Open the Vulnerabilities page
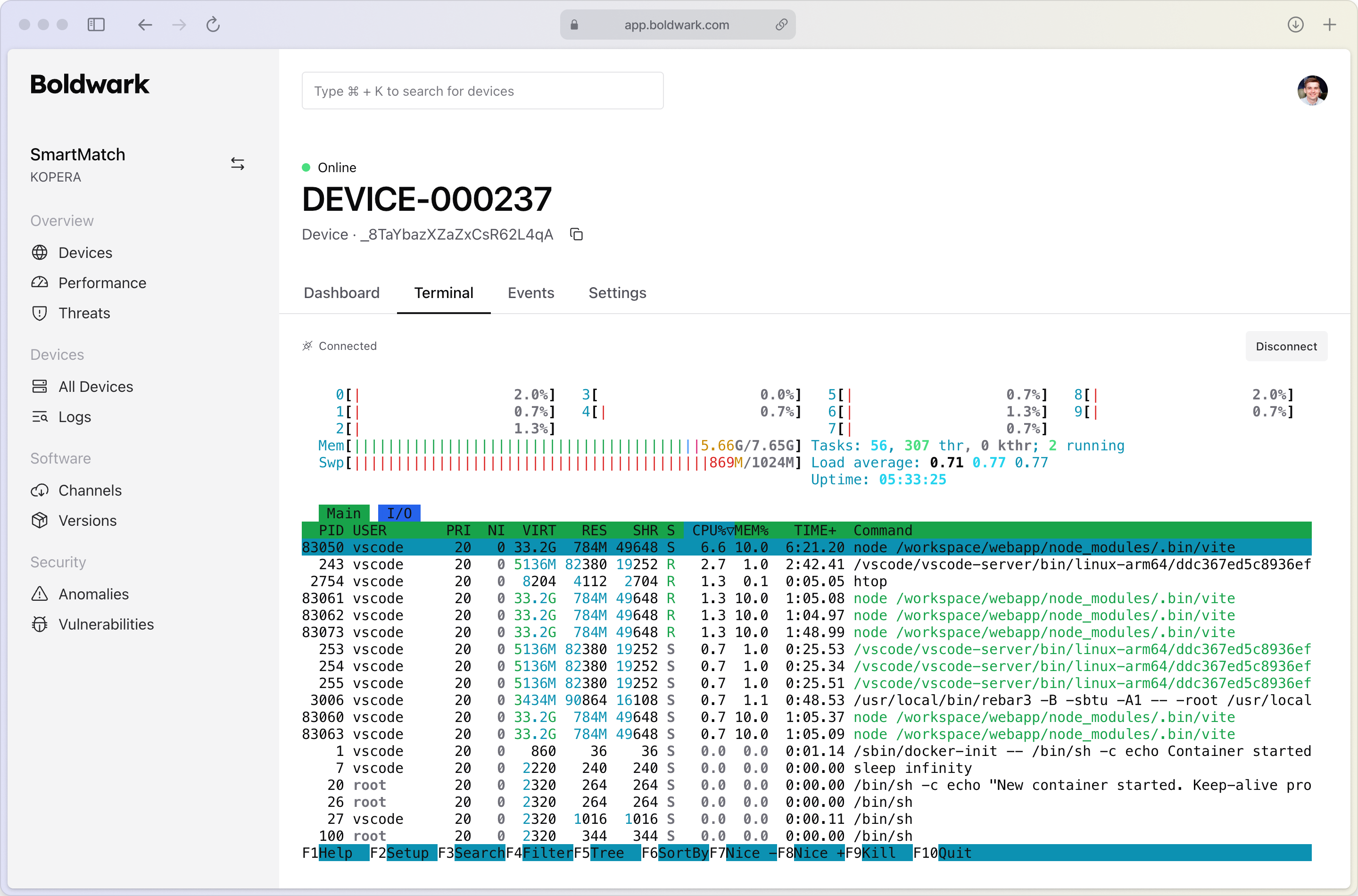The width and height of the screenshot is (1358, 896). 106,624
